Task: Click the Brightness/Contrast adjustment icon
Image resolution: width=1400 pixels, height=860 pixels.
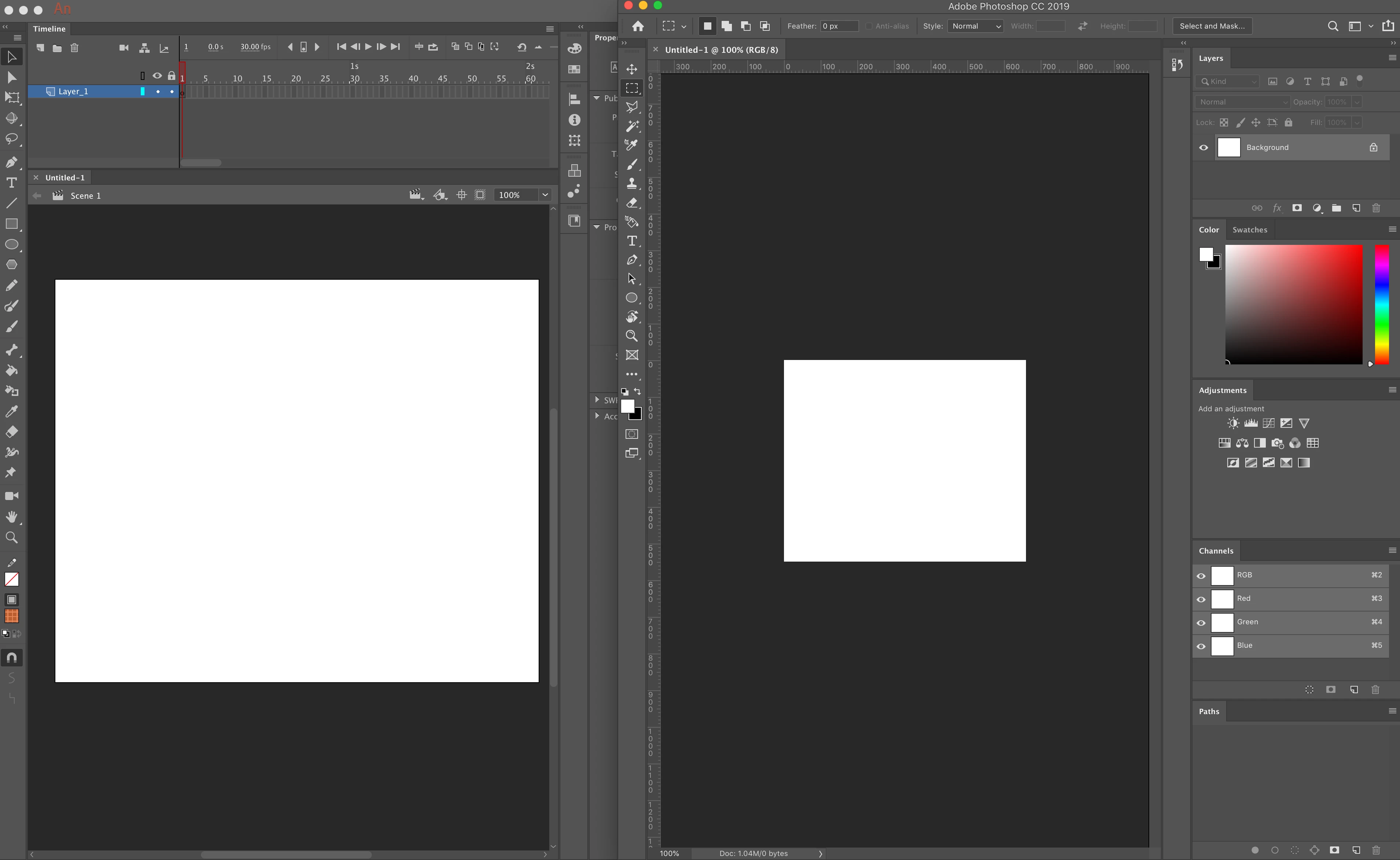Action: click(1233, 423)
